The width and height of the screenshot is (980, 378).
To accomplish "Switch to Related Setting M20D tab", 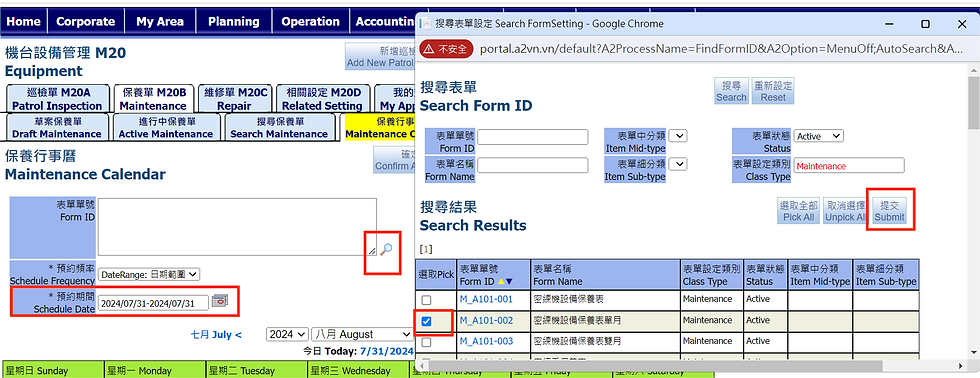I will pyautogui.click(x=322, y=99).
